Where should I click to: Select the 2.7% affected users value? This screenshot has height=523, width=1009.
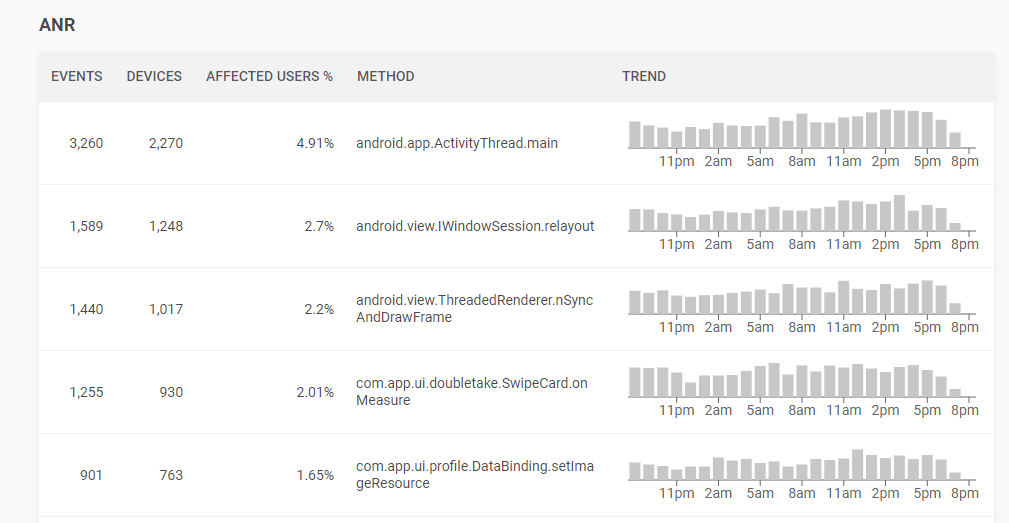click(319, 226)
